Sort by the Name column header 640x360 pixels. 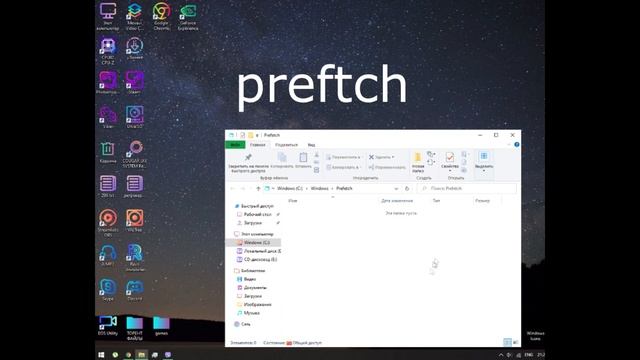coord(293,201)
